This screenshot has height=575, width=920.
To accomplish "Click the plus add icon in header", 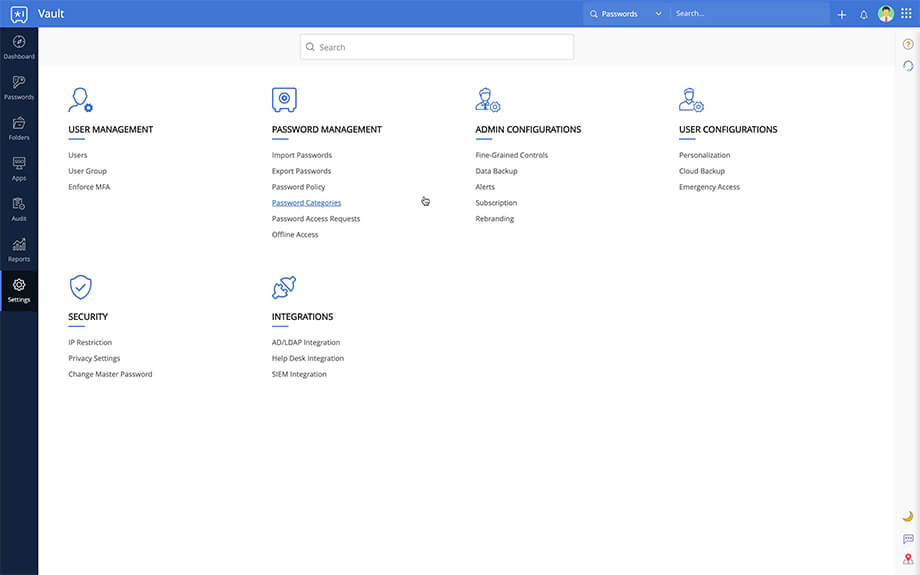I will pyautogui.click(x=841, y=14).
